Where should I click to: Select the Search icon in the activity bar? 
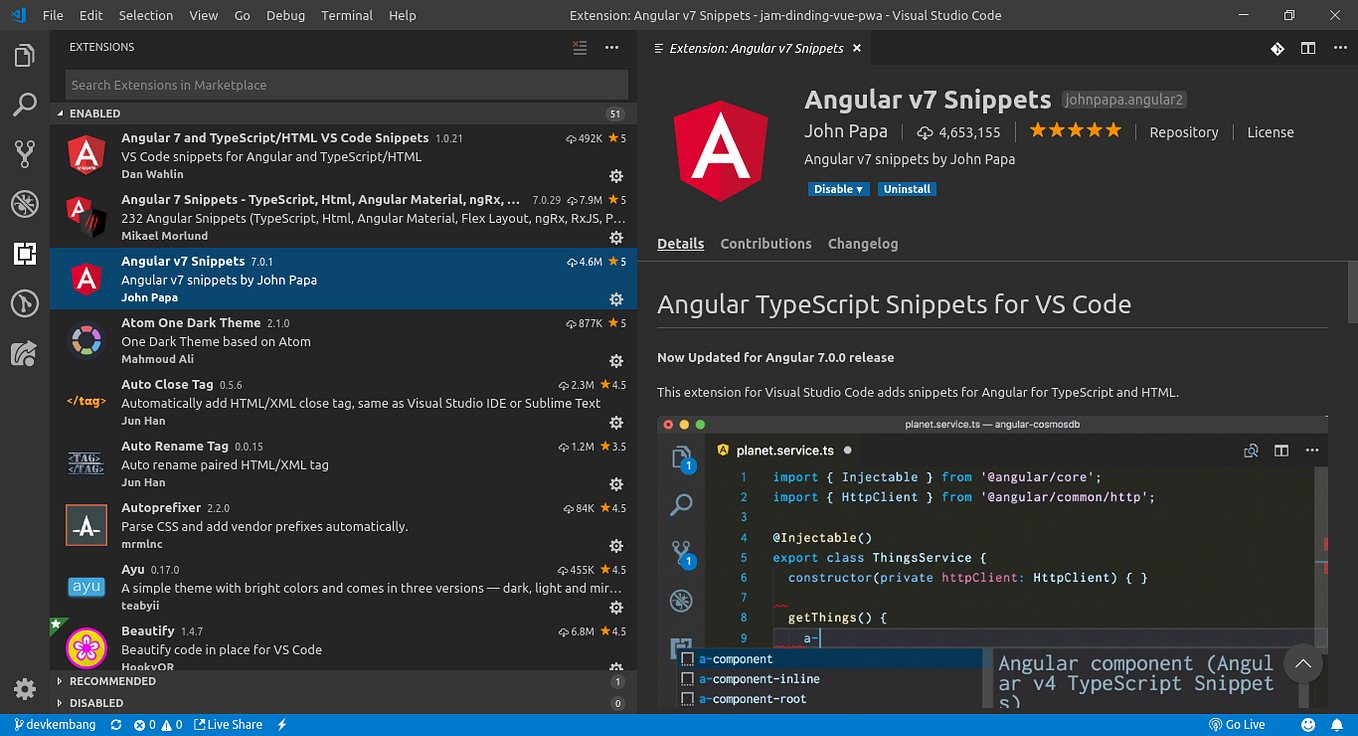coord(24,104)
